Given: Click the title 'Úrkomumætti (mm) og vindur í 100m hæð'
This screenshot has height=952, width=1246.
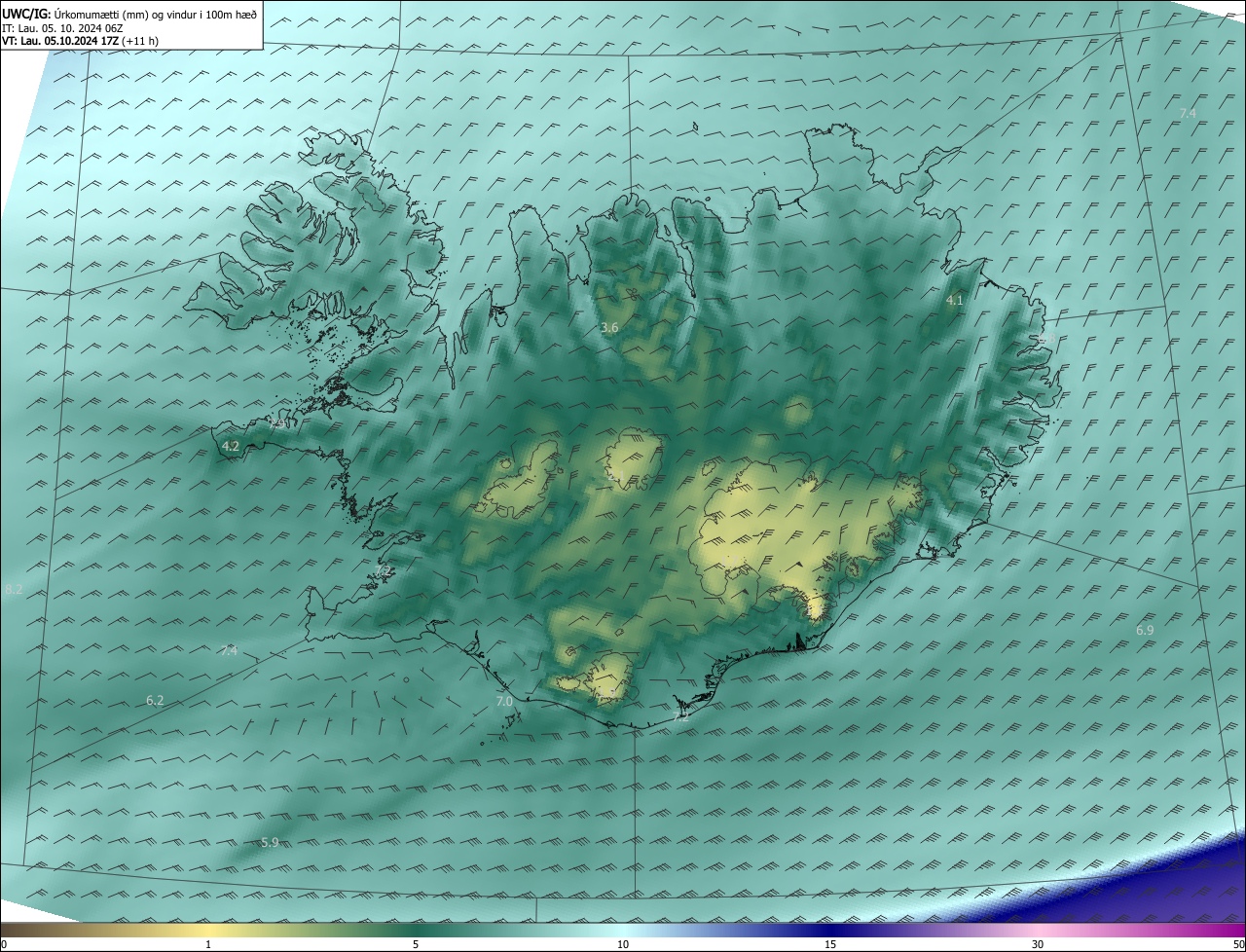Looking at the screenshot, I should tap(156, 14).
